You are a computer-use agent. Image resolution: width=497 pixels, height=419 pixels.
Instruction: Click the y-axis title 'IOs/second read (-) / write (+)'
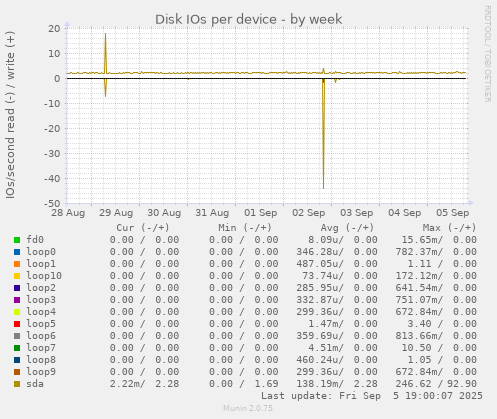coord(10,115)
